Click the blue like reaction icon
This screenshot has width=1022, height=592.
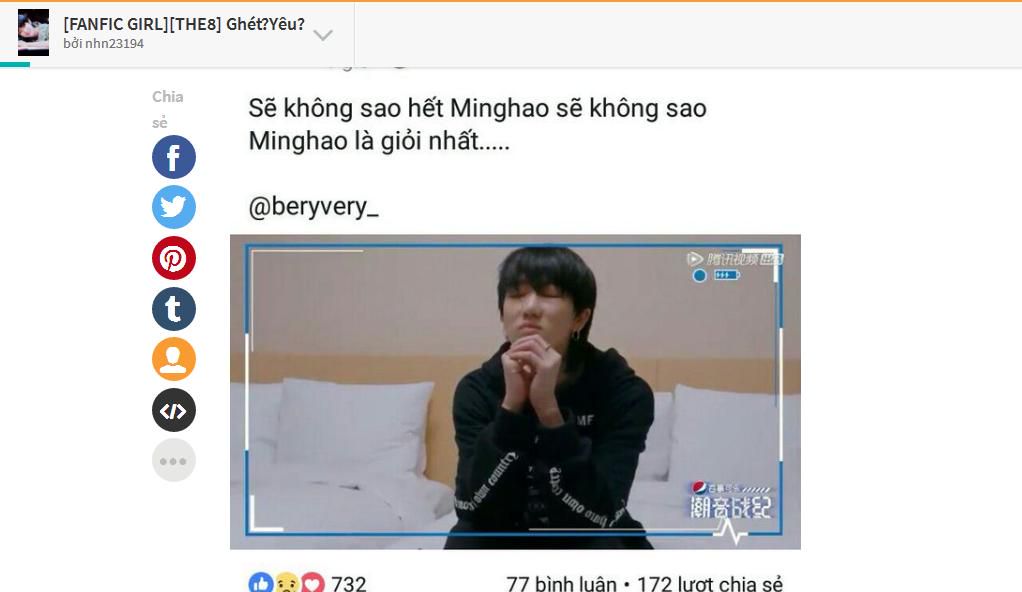(261, 584)
